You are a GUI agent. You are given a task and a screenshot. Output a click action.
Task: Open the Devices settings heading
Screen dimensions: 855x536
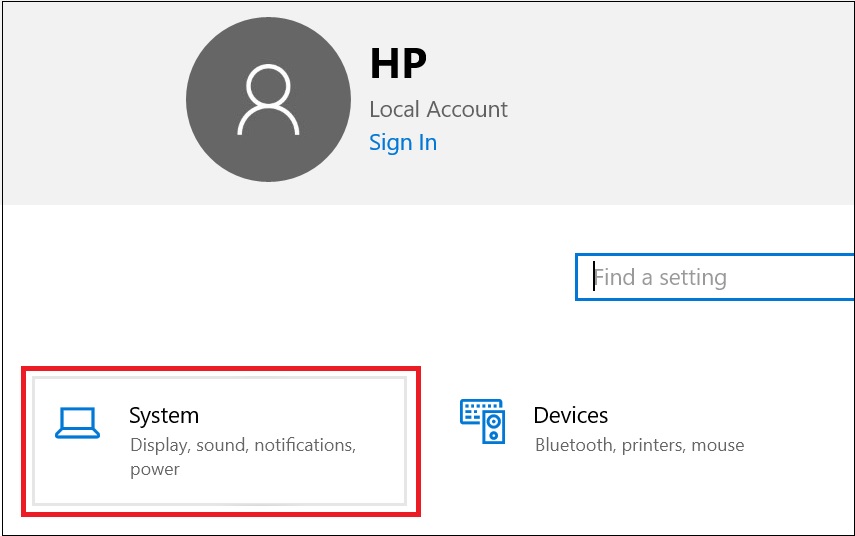point(570,415)
